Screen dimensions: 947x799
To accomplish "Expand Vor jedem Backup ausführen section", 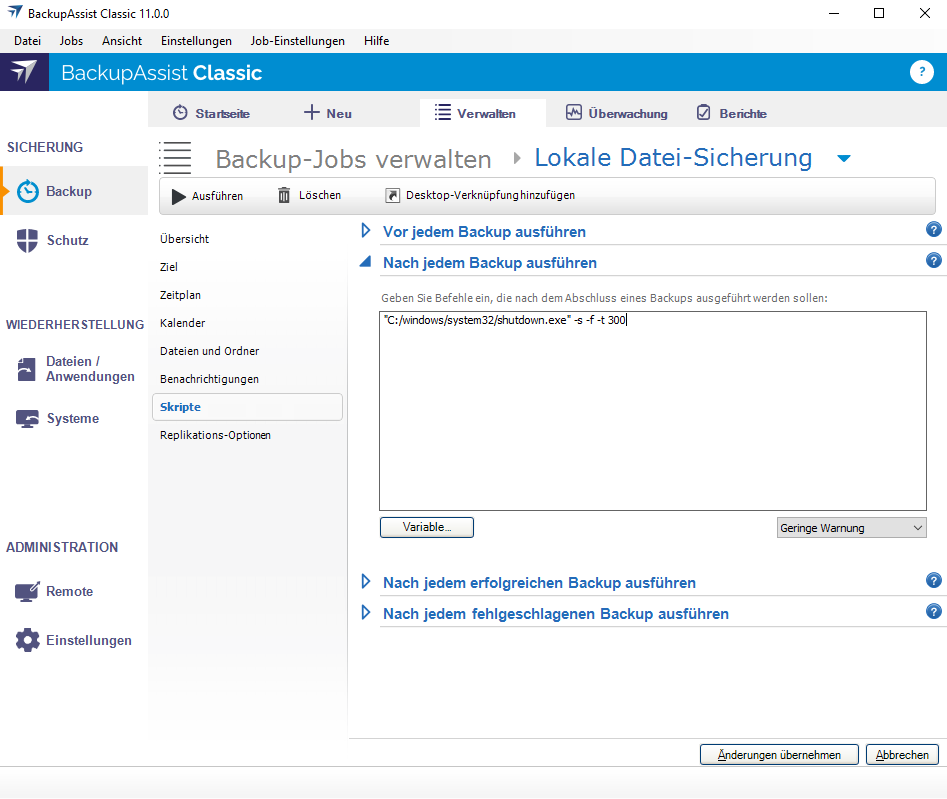I will coord(366,232).
